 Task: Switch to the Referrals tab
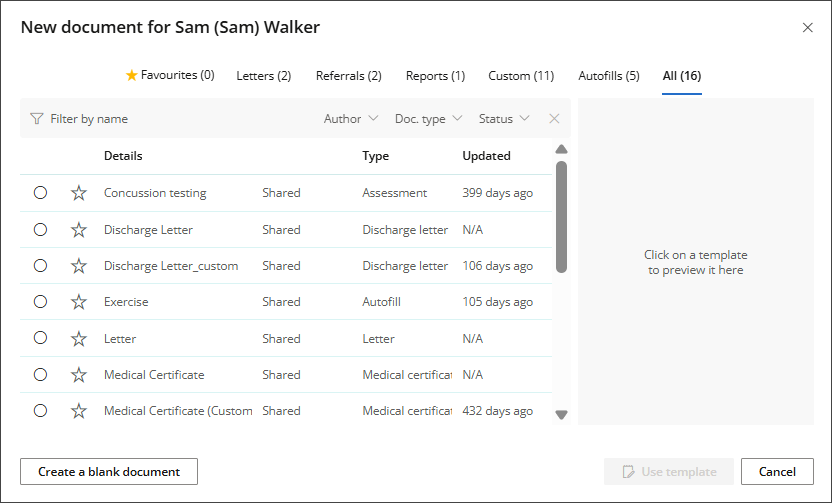click(348, 76)
